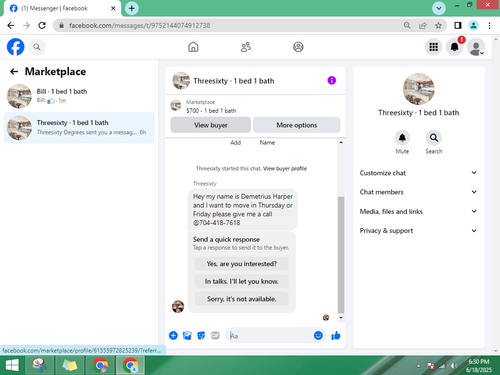Open taskbar volume speaker icon

coord(454,366)
